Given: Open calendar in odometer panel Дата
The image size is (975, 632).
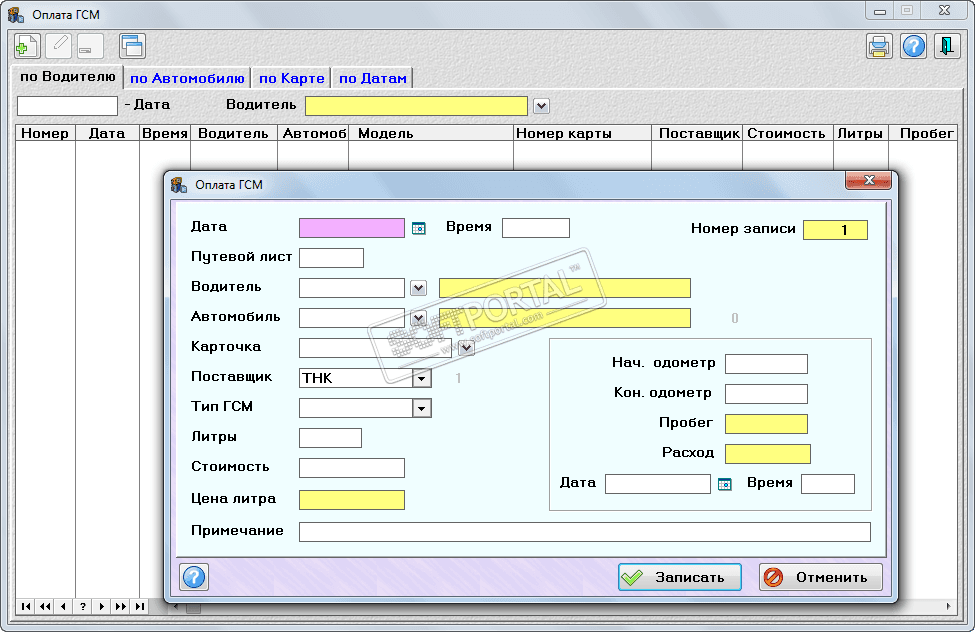Looking at the screenshot, I should [x=724, y=485].
